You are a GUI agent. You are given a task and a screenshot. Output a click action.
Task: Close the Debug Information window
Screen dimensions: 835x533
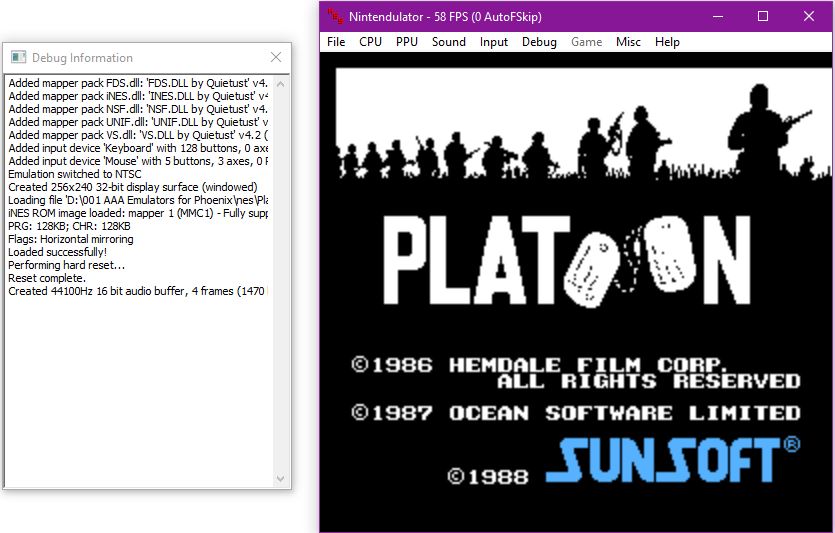pyautogui.click(x=276, y=57)
